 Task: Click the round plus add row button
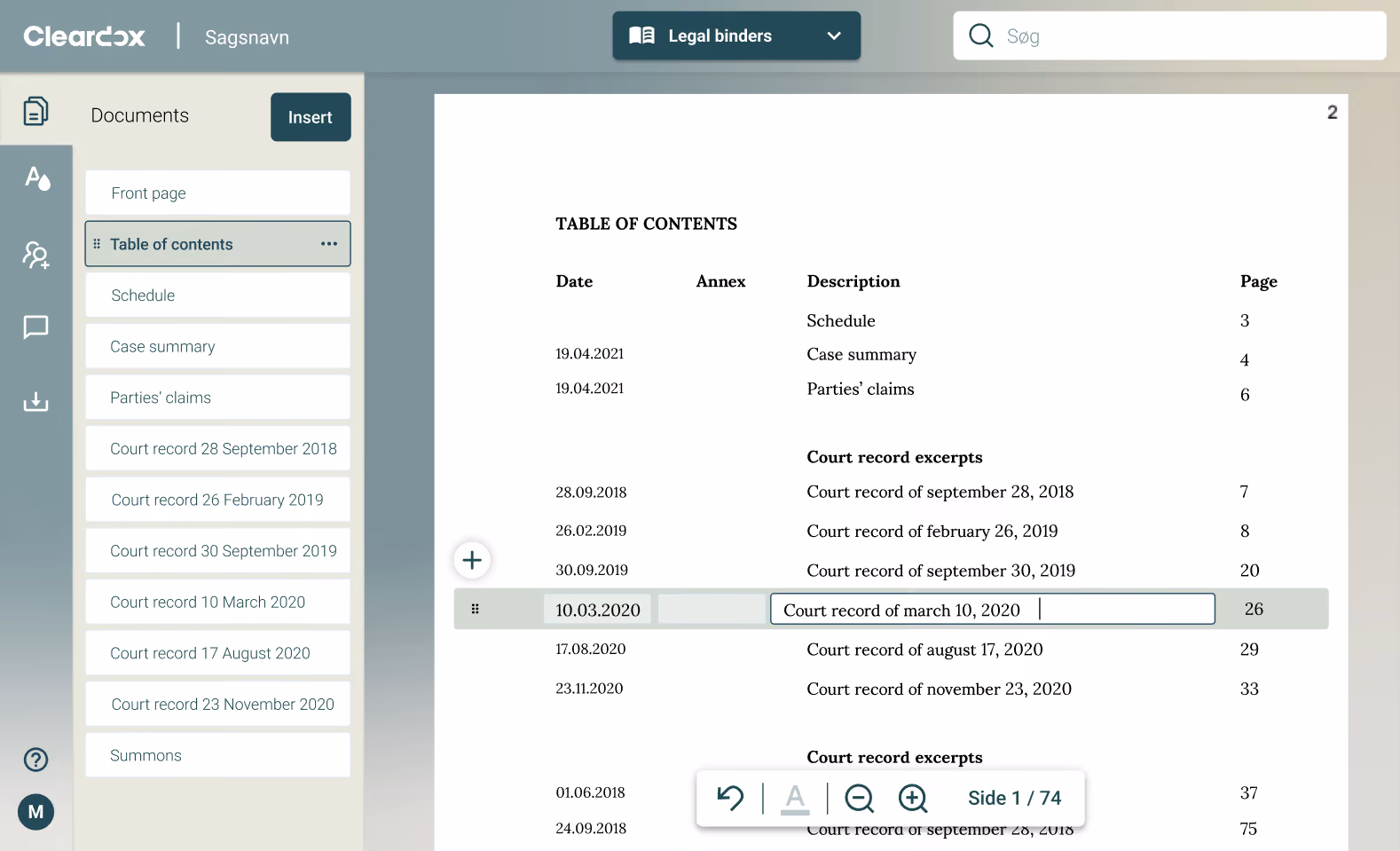click(x=472, y=560)
